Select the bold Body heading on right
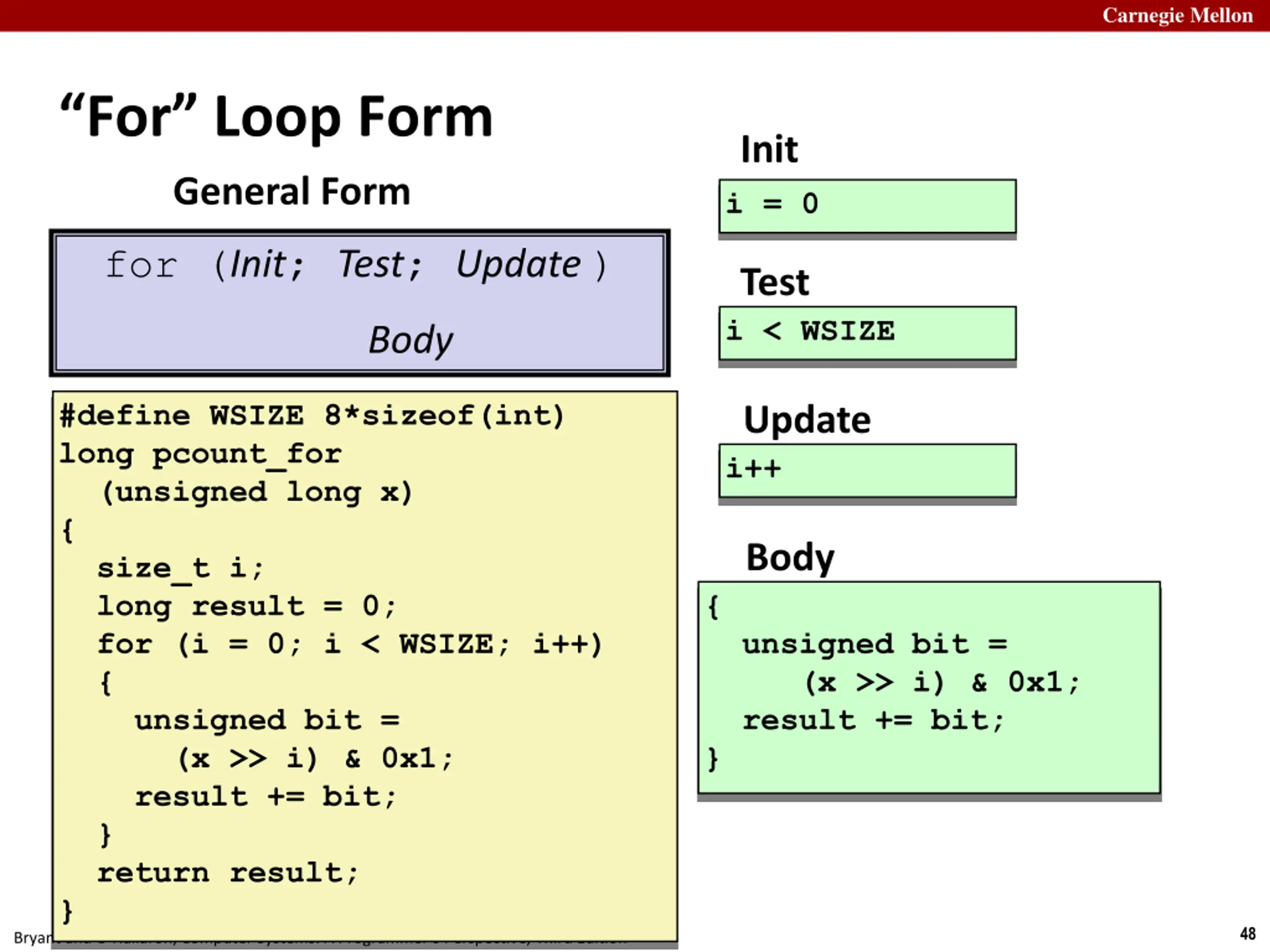This screenshot has height=952, width=1270. click(x=790, y=558)
